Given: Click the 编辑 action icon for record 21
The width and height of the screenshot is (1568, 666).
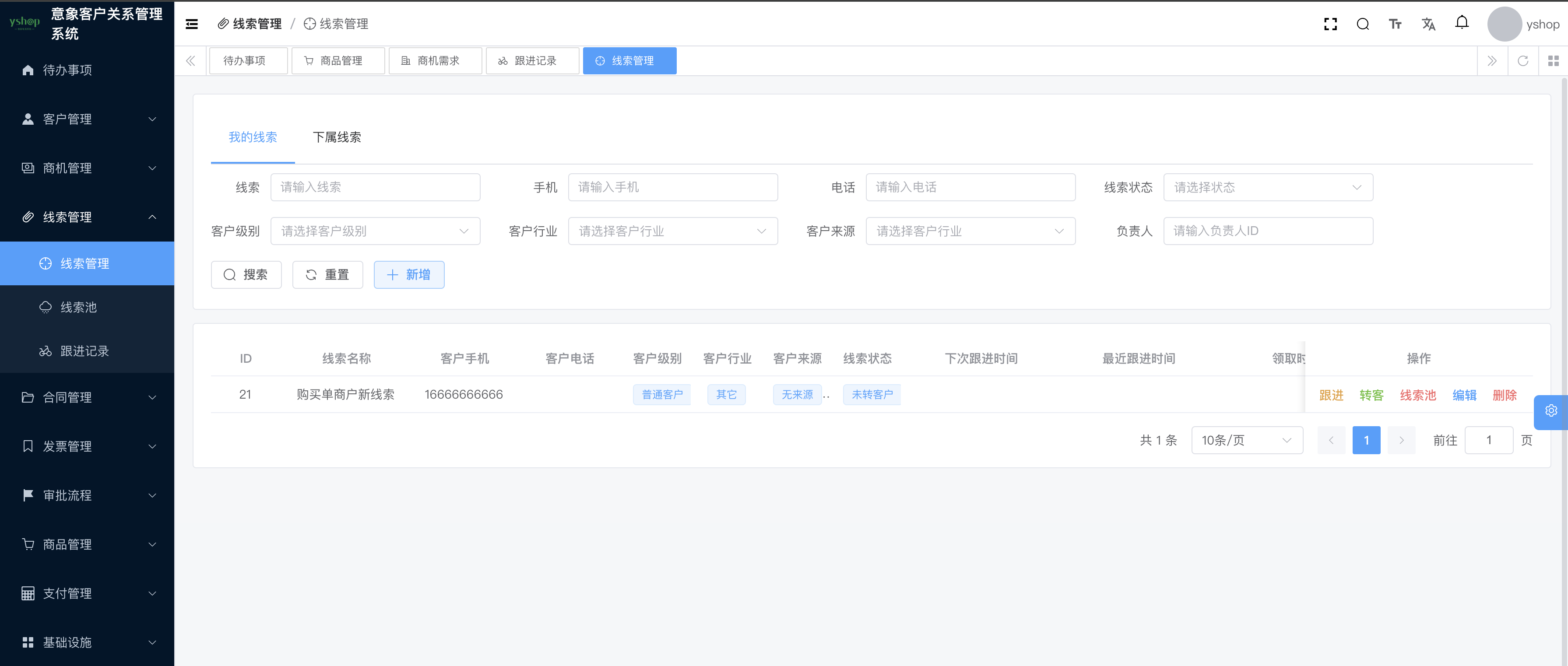Looking at the screenshot, I should click(1462, 394).
